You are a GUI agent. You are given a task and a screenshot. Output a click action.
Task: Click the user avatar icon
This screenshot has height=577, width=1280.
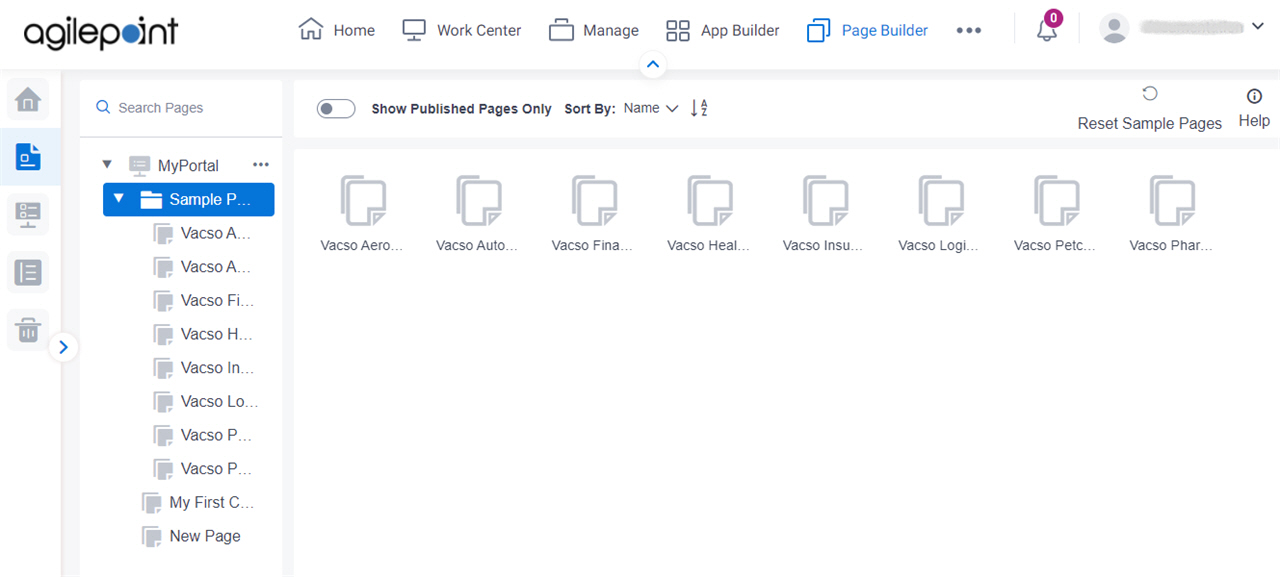(1114, 28)
